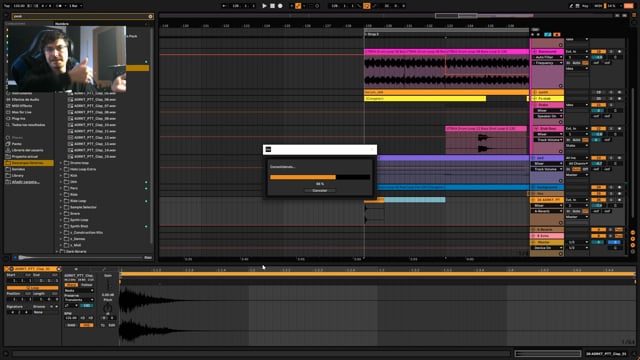Expand the Synth Shot folder
The width and height of the screenshot is (640, 360).
coord(61,226)
